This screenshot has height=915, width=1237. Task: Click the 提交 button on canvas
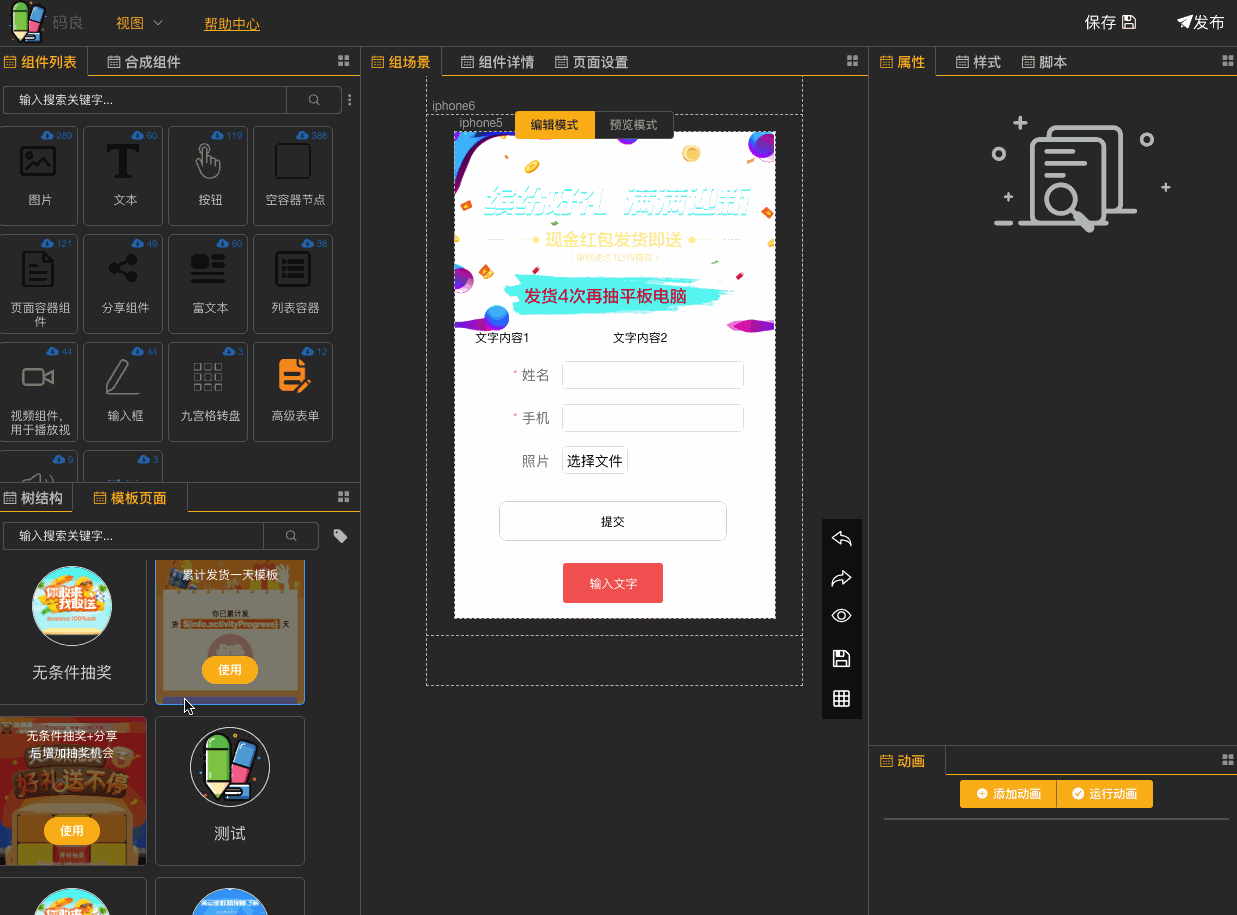(x=613, y=521)
